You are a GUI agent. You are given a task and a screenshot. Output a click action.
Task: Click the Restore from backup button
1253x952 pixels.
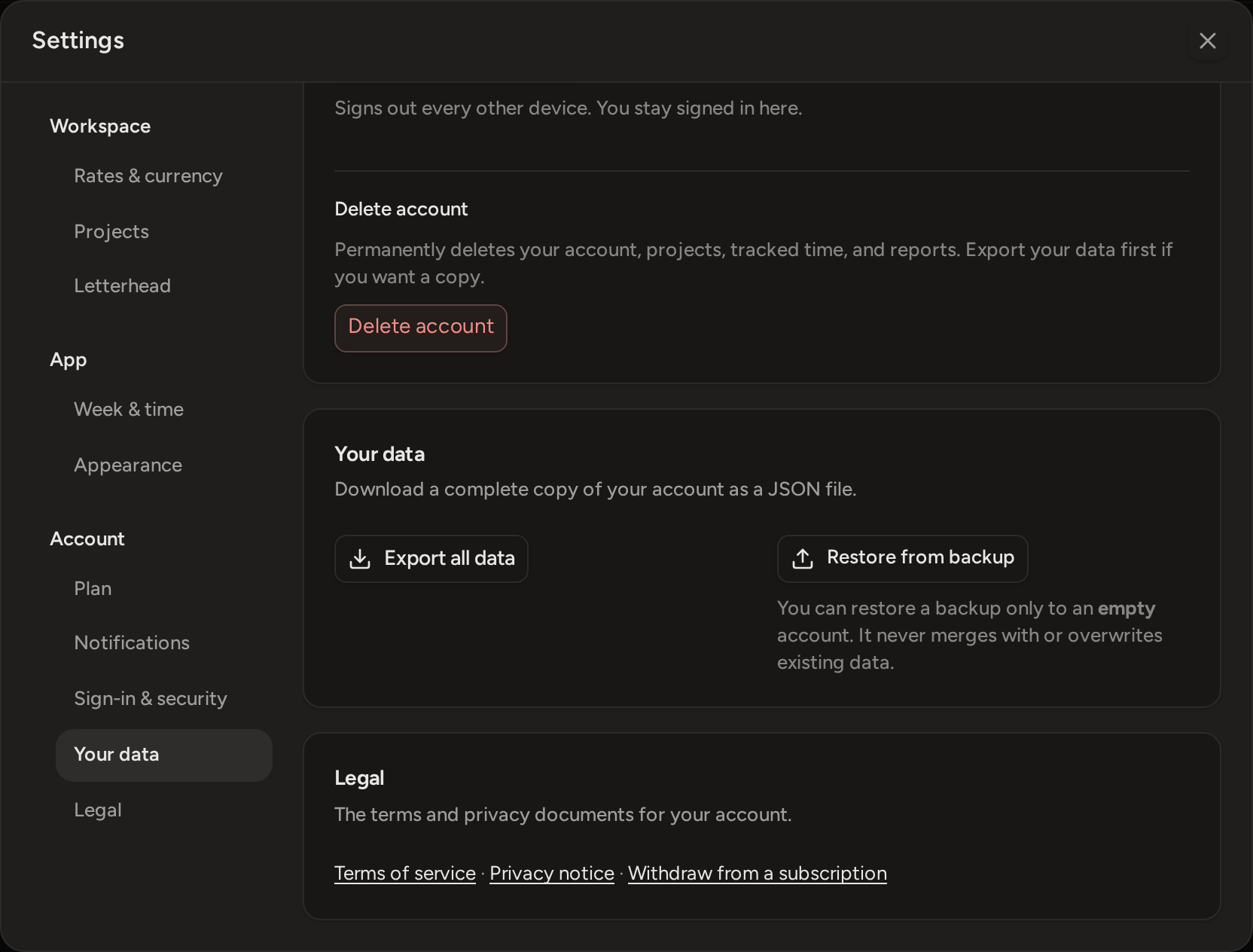tap(903, 559)
